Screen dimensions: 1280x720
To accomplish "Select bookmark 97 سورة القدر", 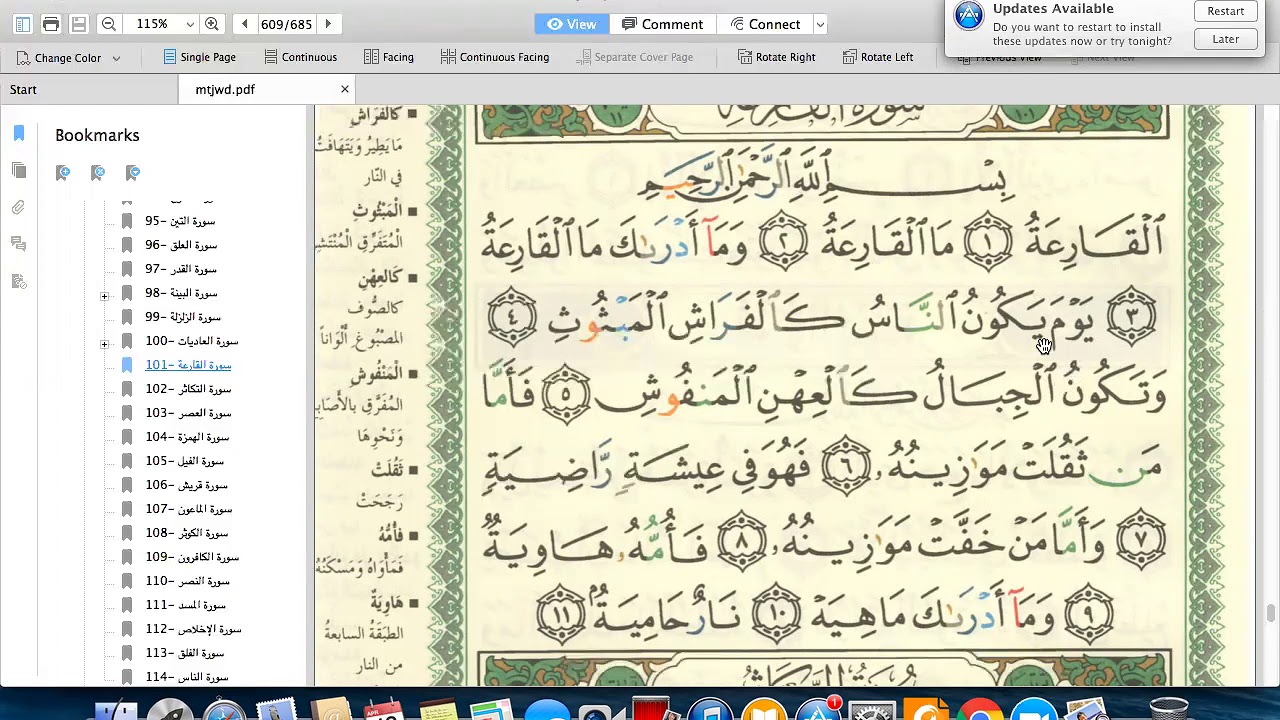I will click(x=181, y=269).
